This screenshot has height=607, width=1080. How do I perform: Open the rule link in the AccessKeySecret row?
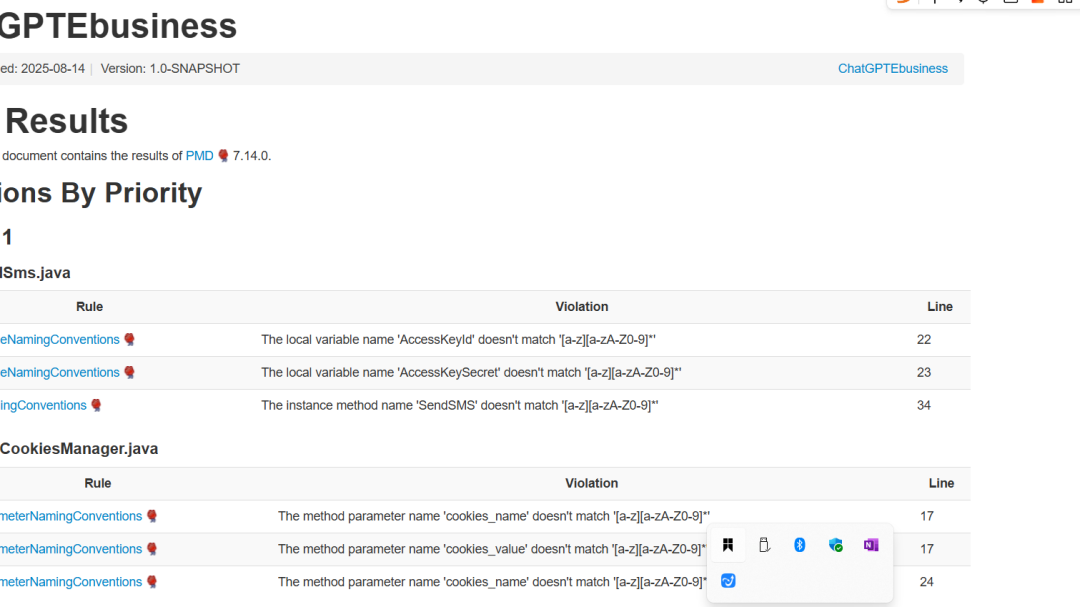tap(60, 372)
